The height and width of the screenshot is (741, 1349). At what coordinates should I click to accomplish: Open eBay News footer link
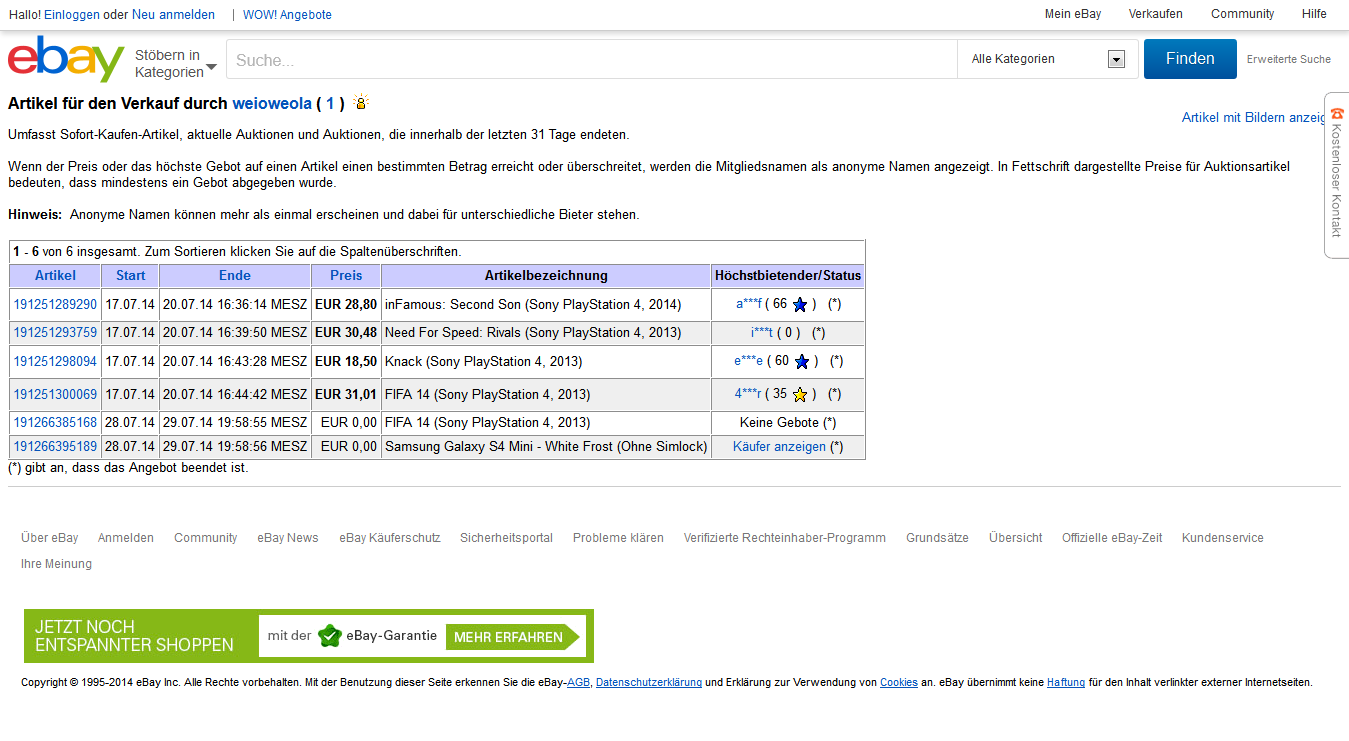click(288, 538)
